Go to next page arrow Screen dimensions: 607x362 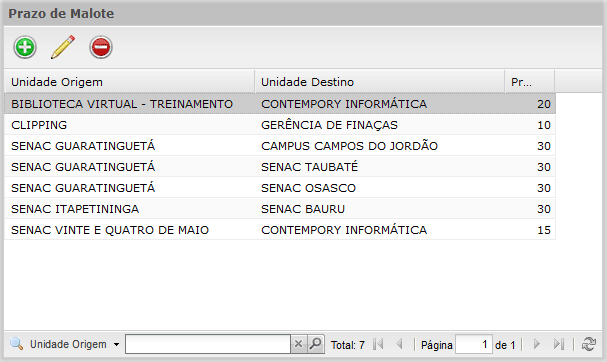537,344
